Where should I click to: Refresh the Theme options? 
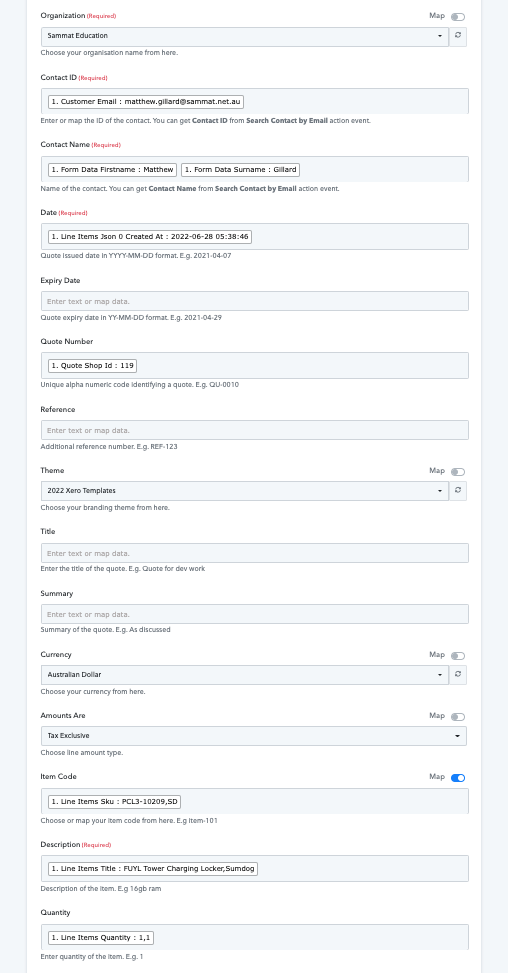(458, 491)
